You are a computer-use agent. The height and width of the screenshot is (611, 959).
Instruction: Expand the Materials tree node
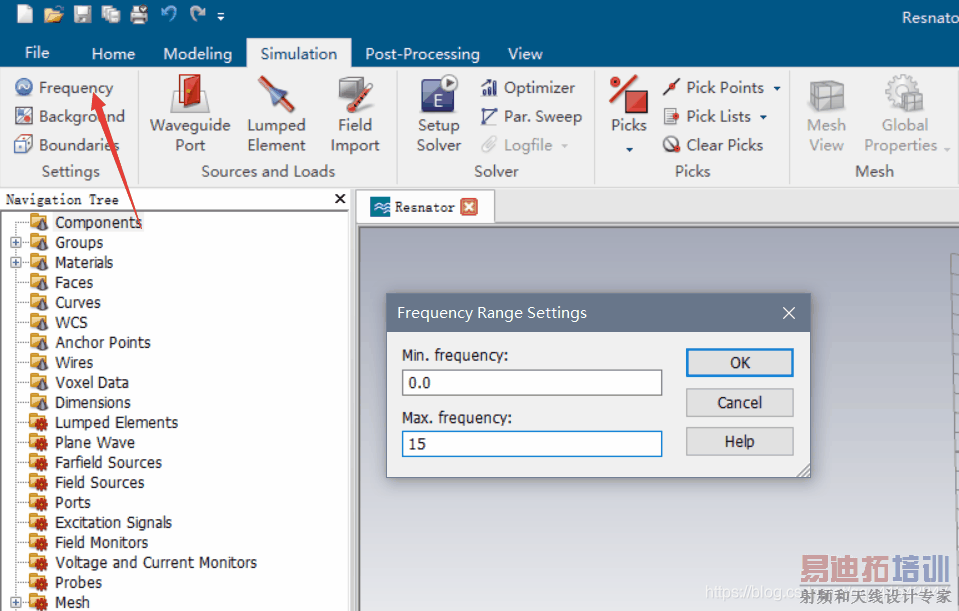pyautogui.click(x=16, y=262)
